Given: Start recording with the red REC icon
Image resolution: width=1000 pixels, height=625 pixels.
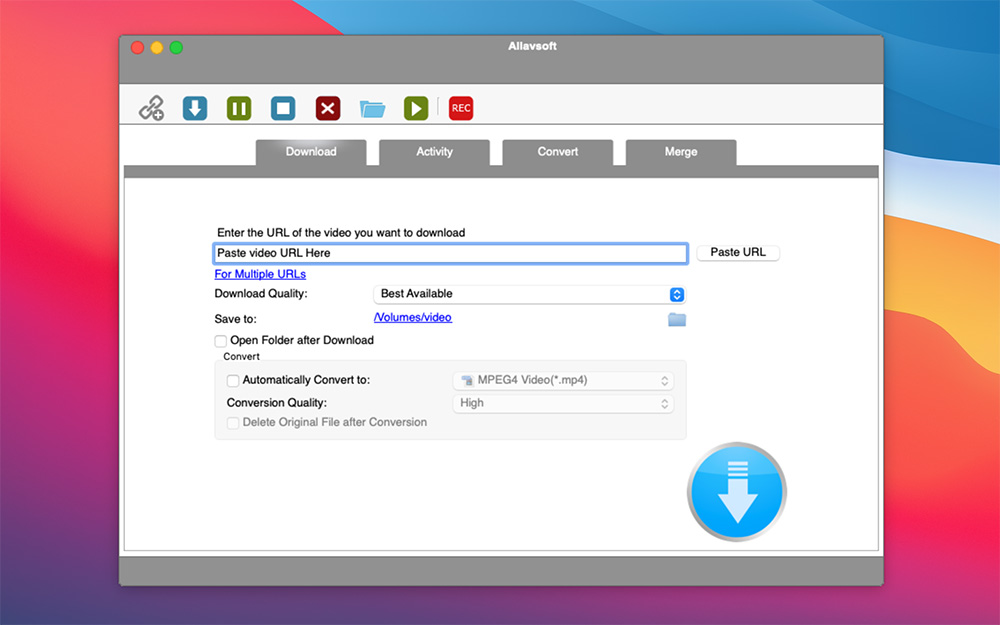Looking at the screenshot, I should (x=461, y=108).
